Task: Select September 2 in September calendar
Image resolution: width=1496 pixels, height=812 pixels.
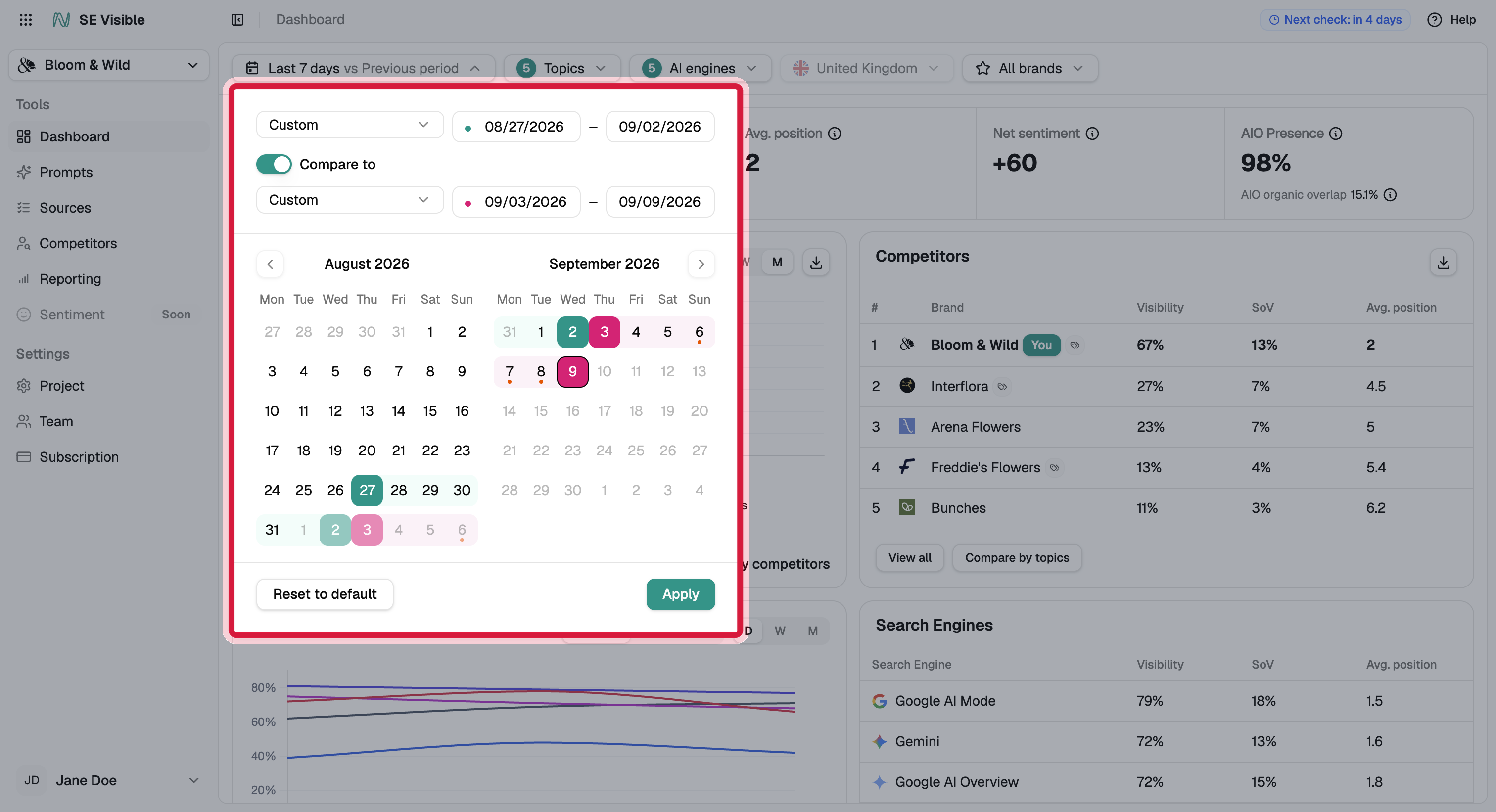Action: (x=572, y=332)
